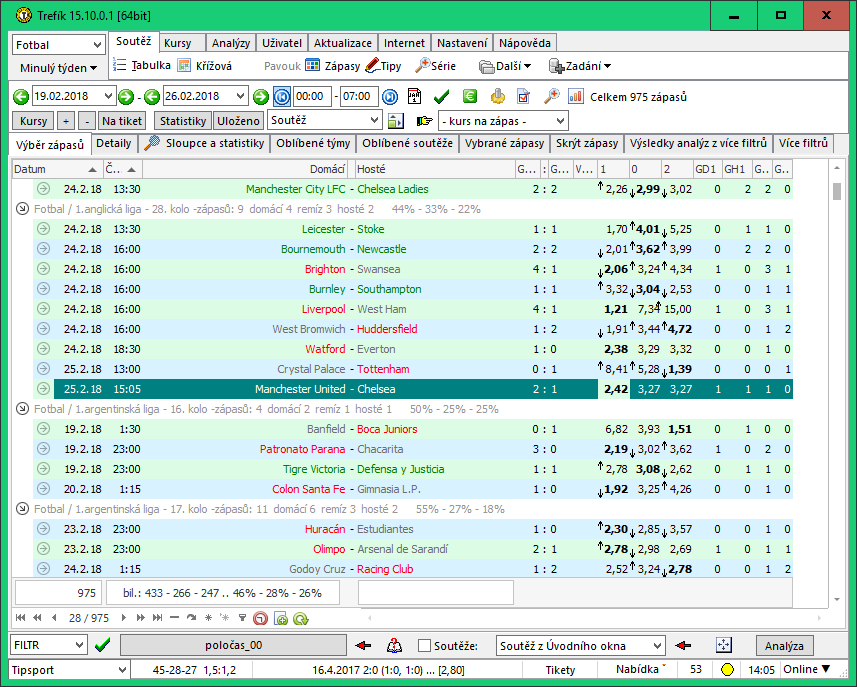857x687 pixels.
Task: Click the magnifier search icon in the date toolbar
Action: tap(551, 96)
